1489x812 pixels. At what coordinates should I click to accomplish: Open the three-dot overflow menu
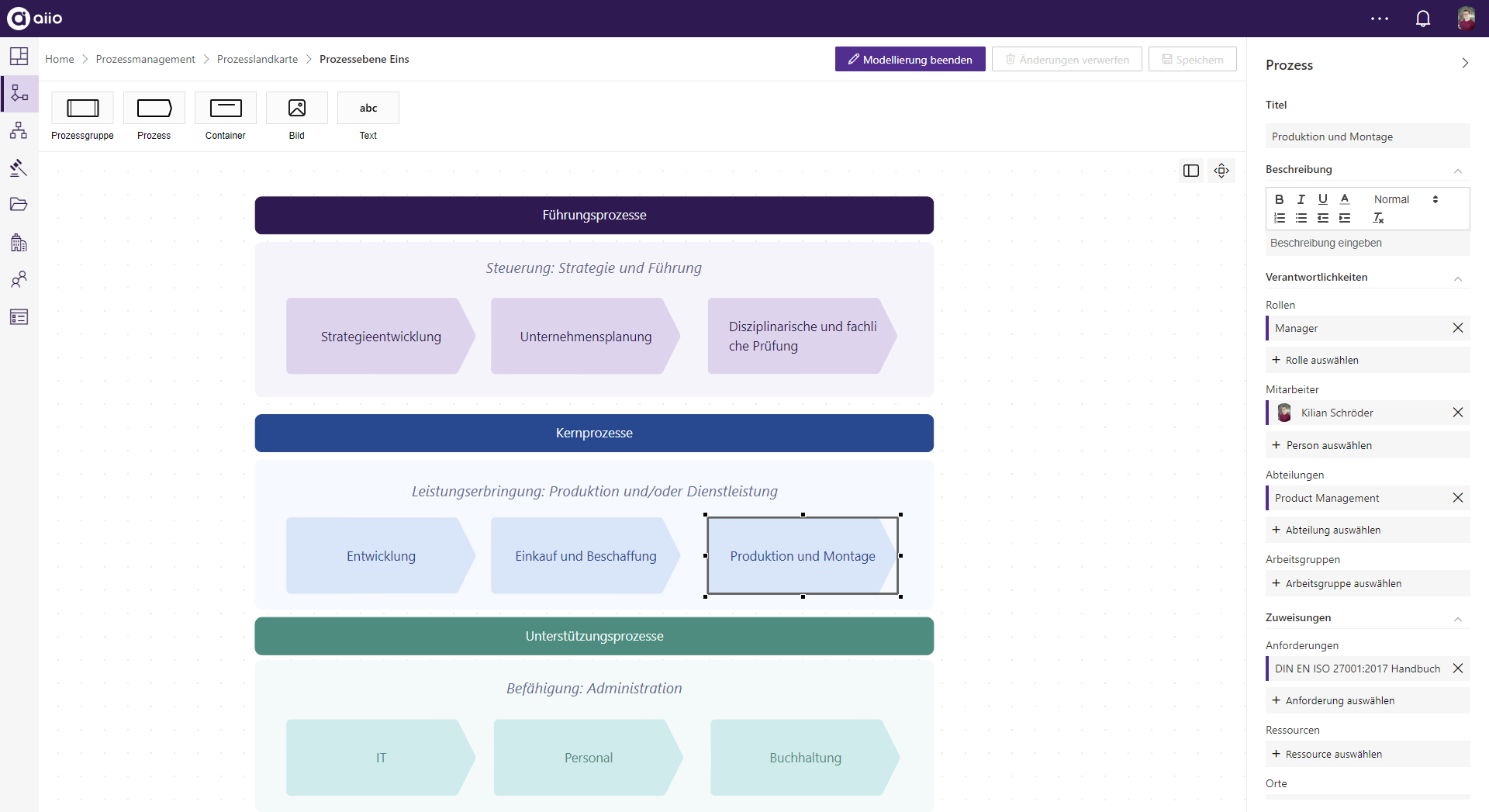point(1380,18)
